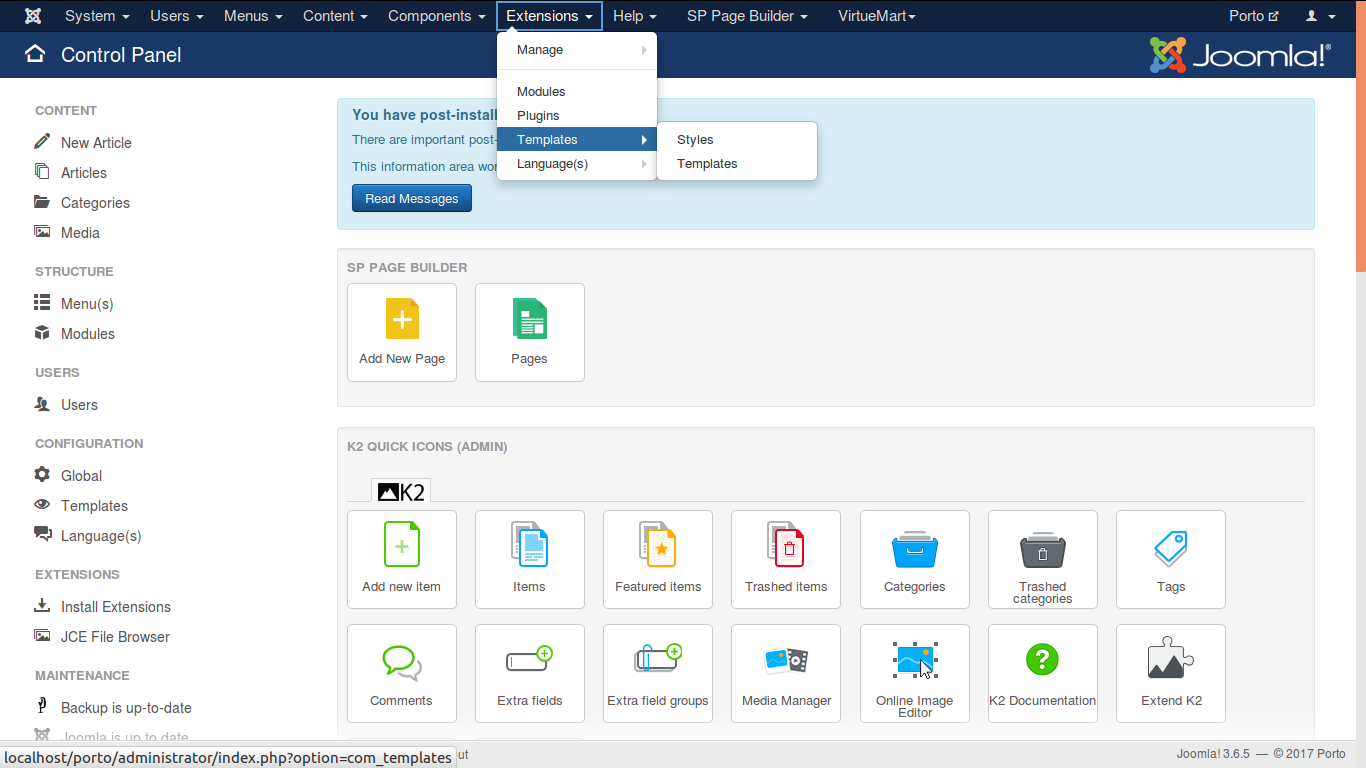Screen dimensions: 1366x768
Task: Open JCE File Browser link
Action: point(115,637)
